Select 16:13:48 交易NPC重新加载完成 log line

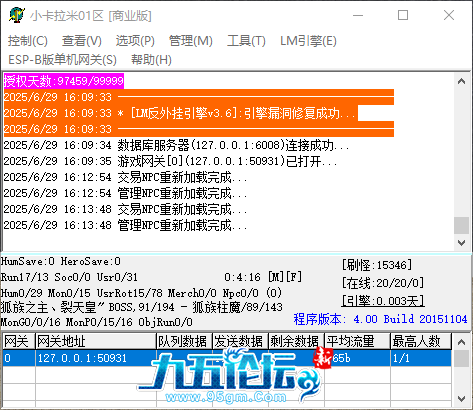coord(126,209)
